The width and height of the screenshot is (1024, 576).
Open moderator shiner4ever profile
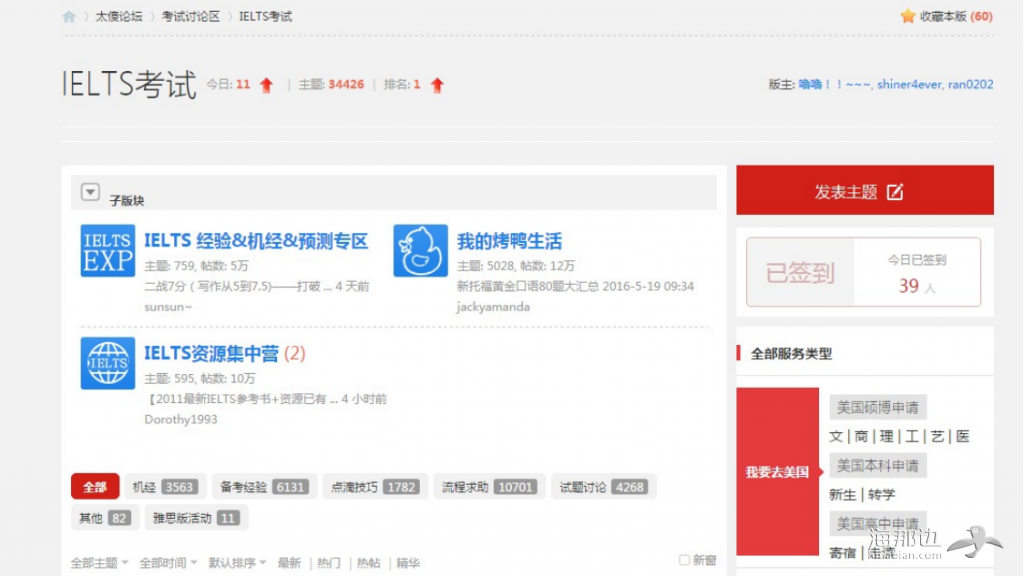pyautogui.click(x=909, y=84)
